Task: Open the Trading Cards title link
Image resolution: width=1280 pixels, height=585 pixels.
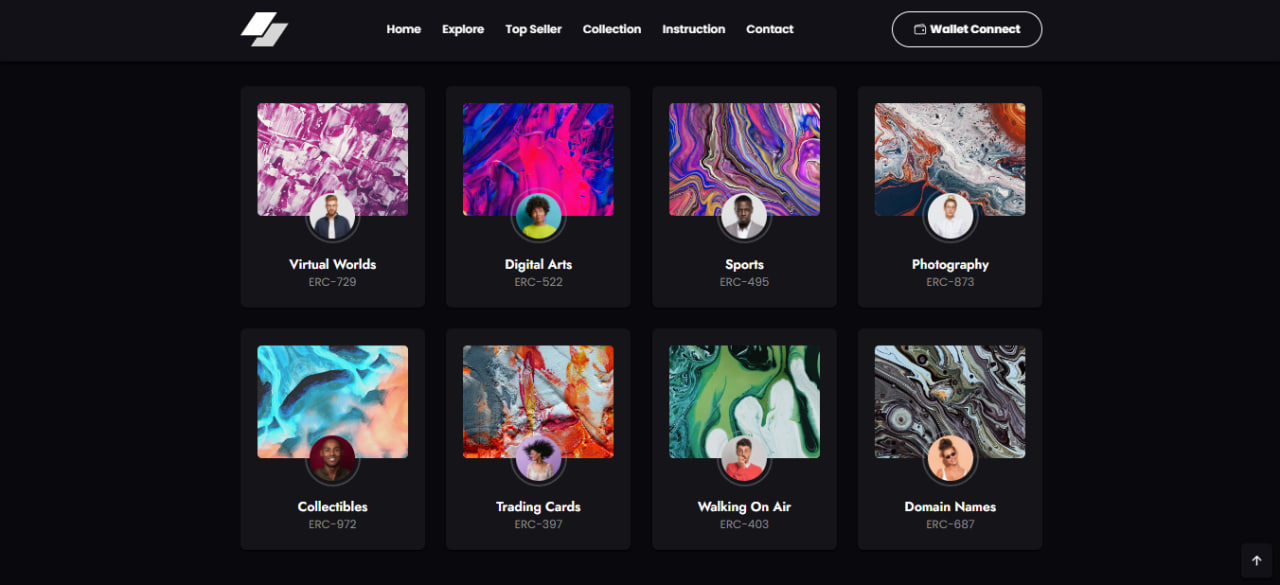Action: click(538, 507)
